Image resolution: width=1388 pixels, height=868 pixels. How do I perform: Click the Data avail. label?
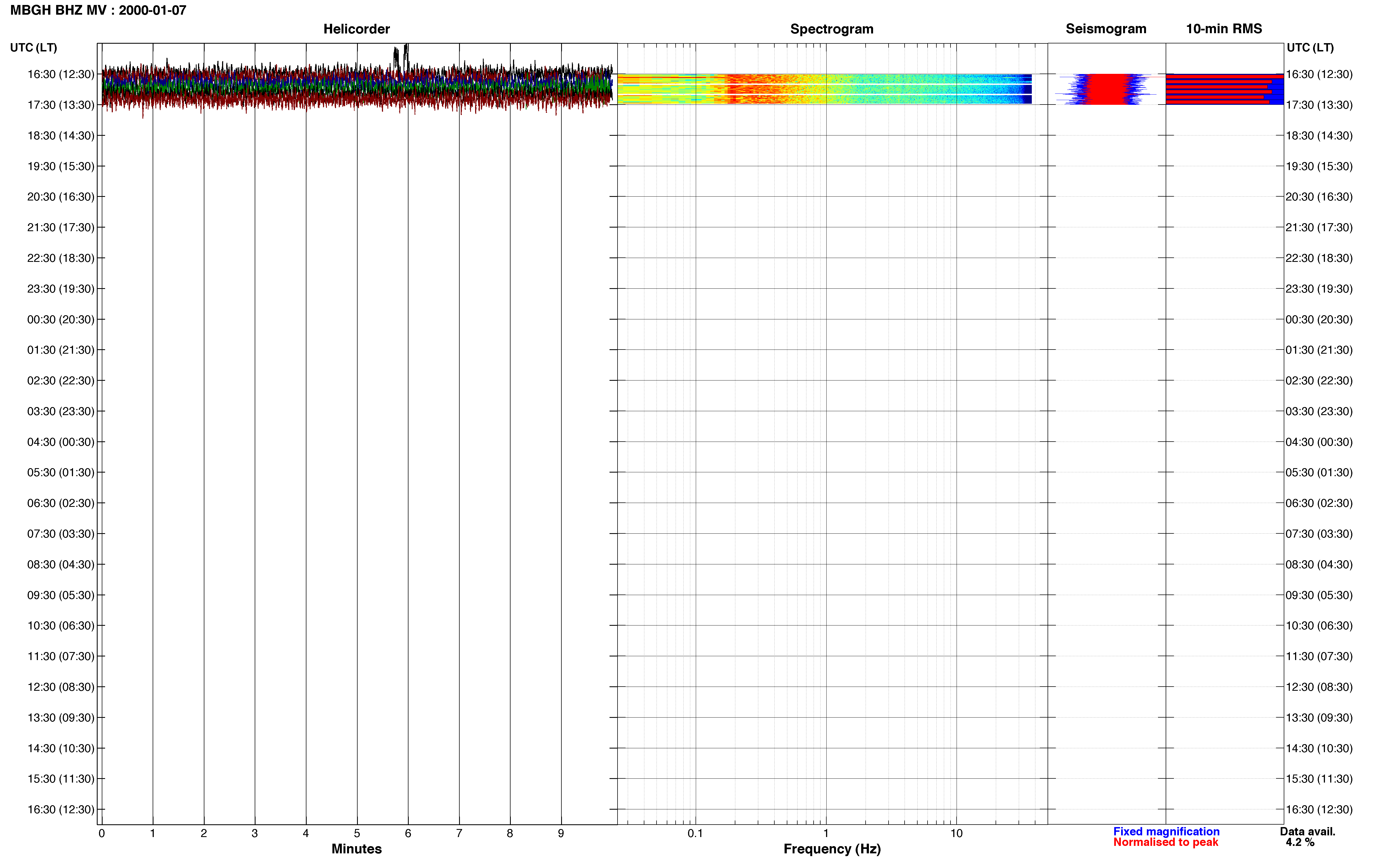click(x=1308, y=831)
